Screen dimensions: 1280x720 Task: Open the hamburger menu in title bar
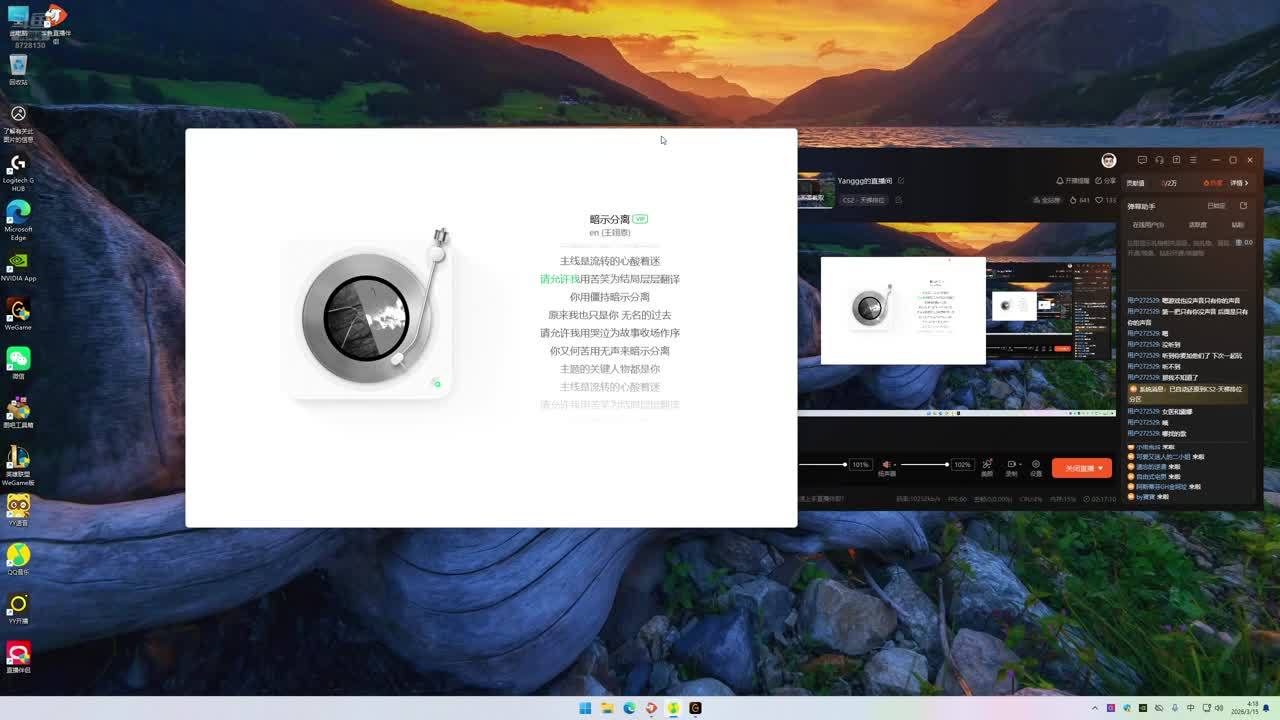(1194, 160)
